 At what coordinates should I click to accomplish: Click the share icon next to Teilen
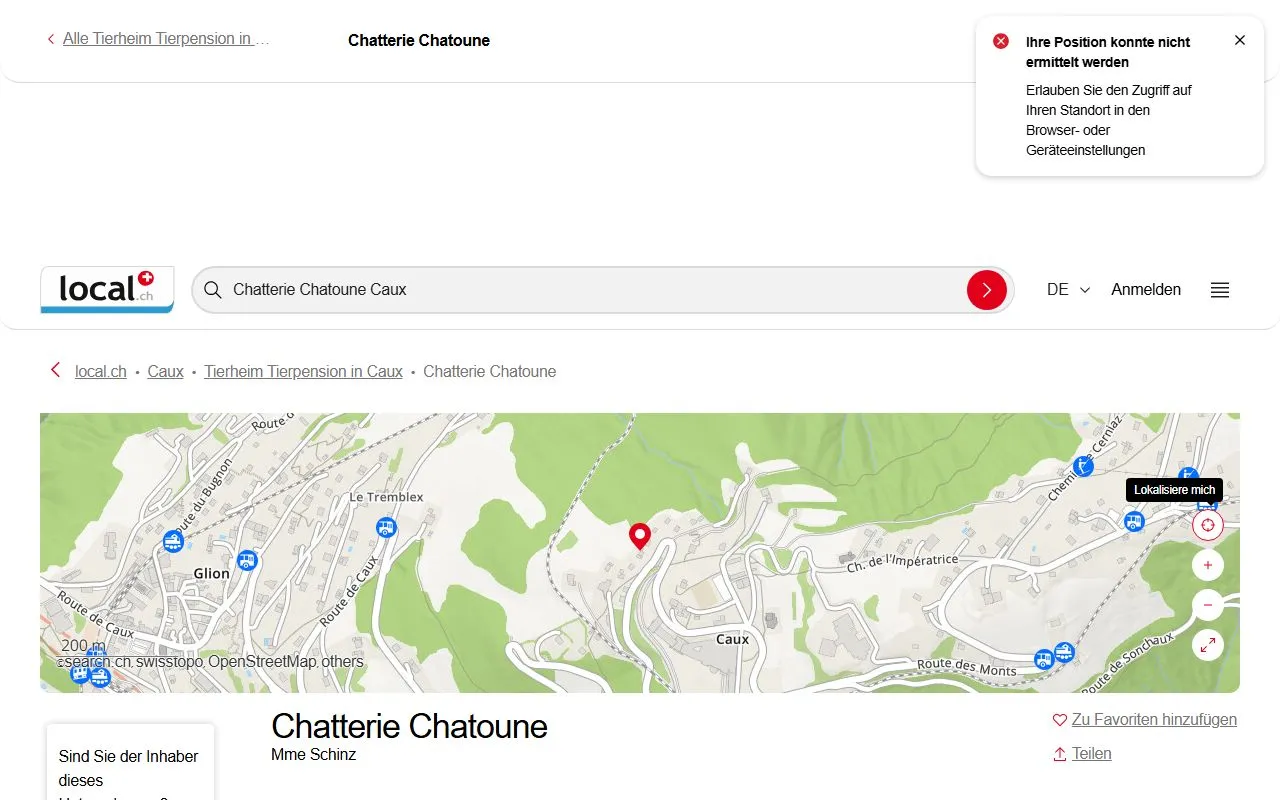click(1059, 753)
